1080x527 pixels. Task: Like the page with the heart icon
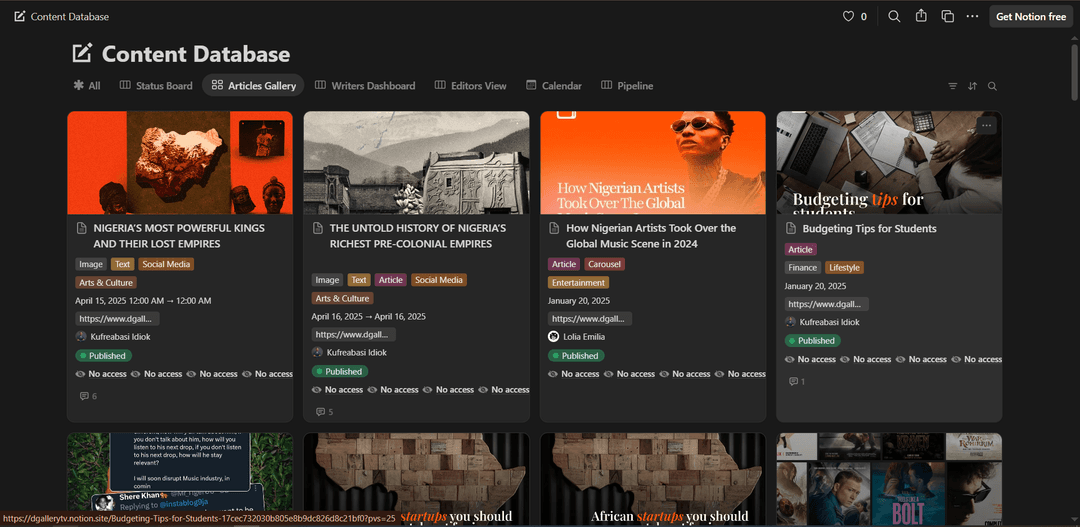coord(849,17)
